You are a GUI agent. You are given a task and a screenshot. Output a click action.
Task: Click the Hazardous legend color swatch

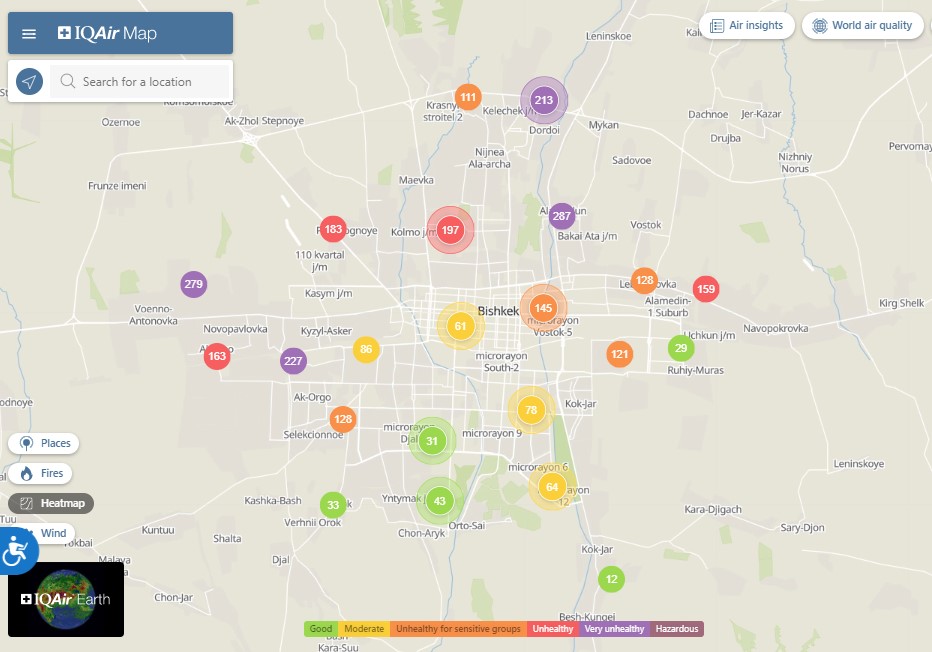[x=677, y=629]
